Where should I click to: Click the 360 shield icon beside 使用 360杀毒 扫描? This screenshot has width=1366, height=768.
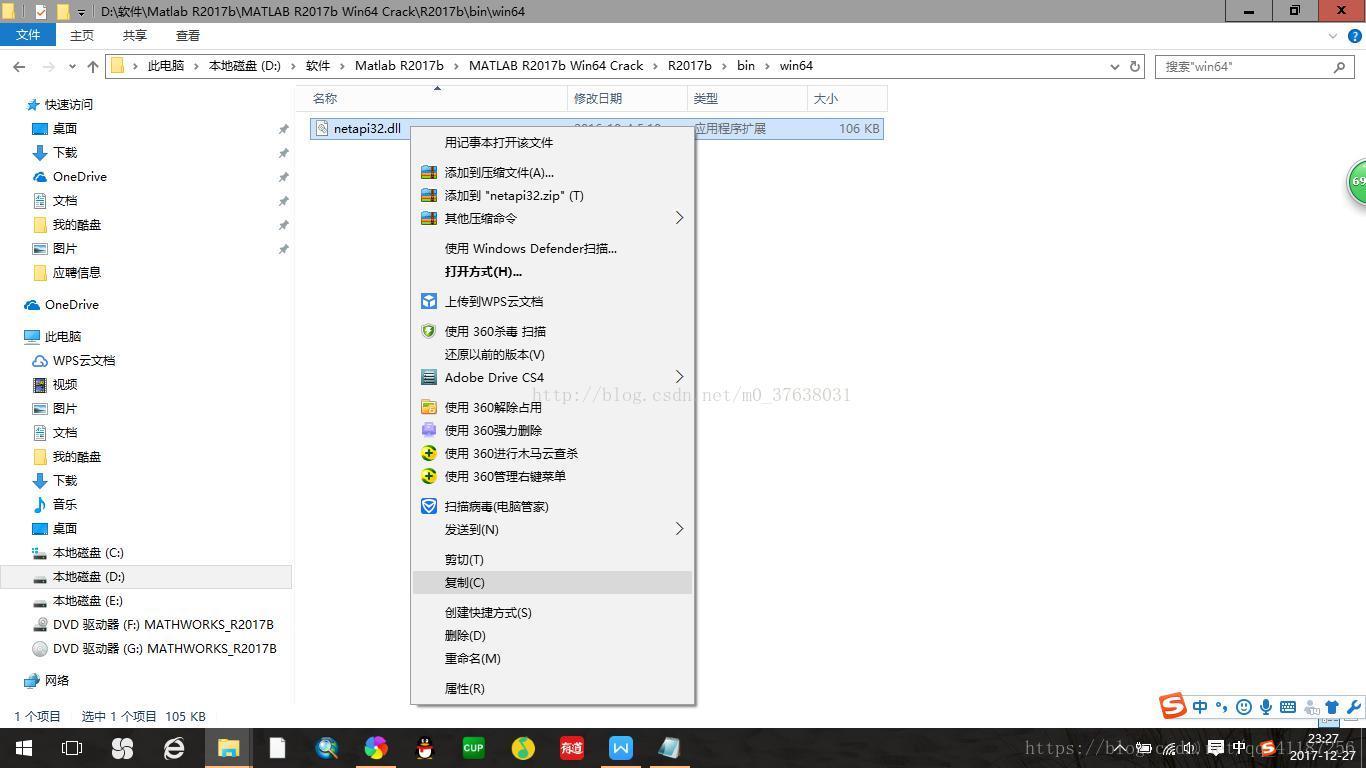pyautogui.click(x=429, y=331)
